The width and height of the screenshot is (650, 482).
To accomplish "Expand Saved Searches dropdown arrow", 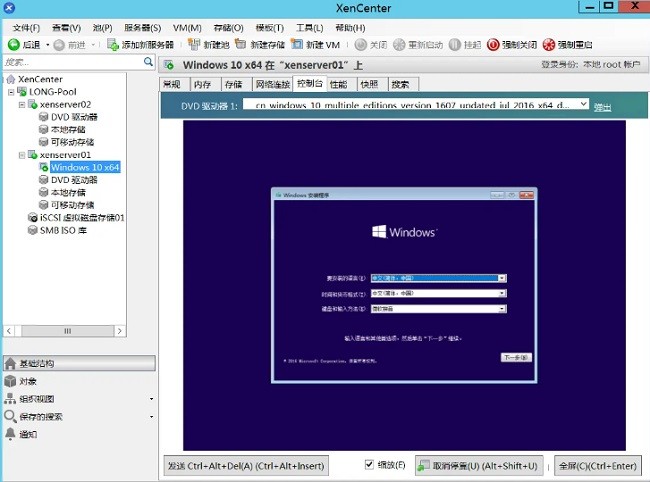I will (x=152, y=417).
